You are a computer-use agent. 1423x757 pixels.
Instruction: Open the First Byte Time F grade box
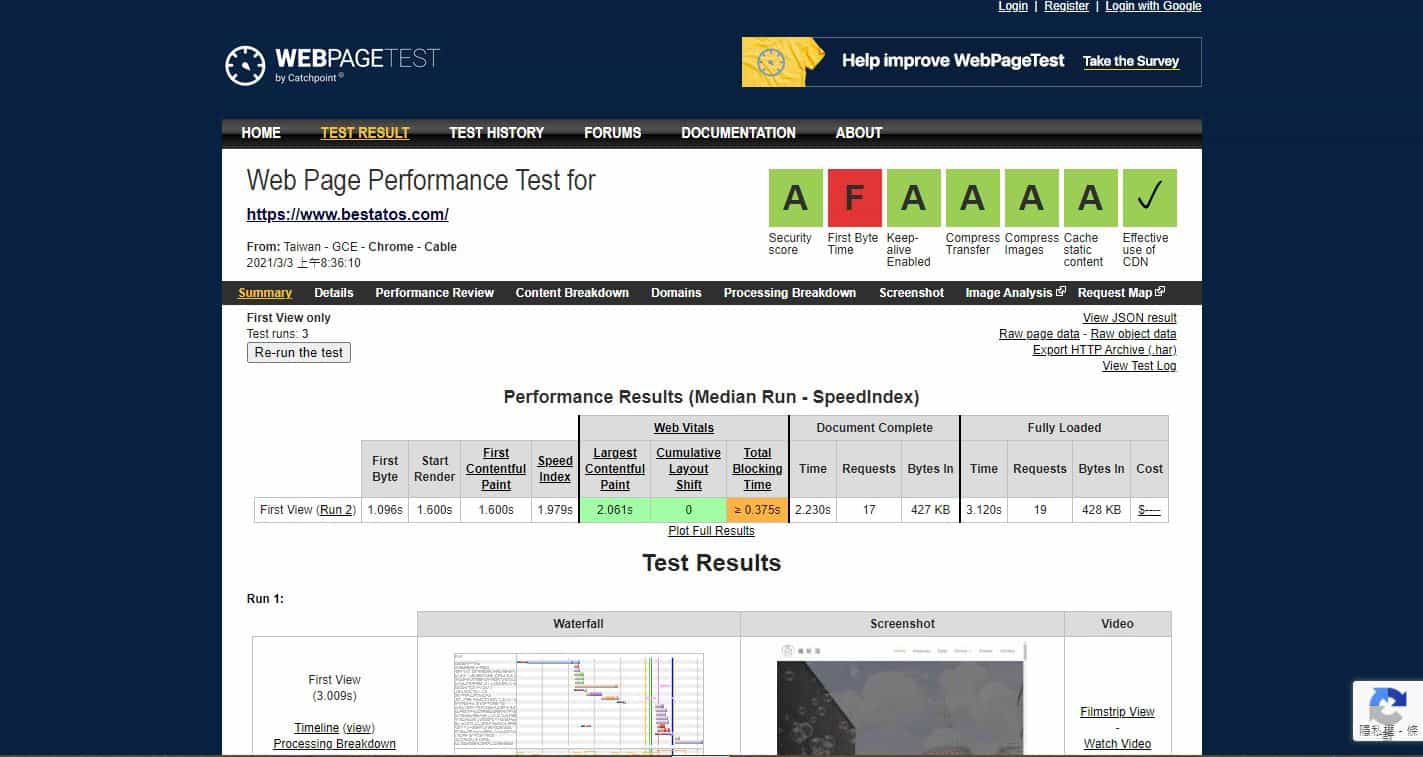coord(854,198)
